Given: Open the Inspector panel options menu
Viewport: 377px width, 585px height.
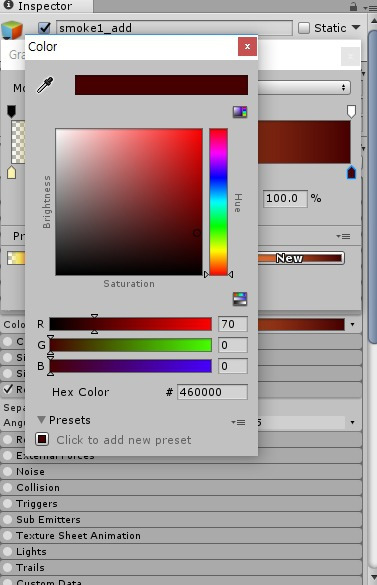Looking at the screenshot, I should coord(371,7).
